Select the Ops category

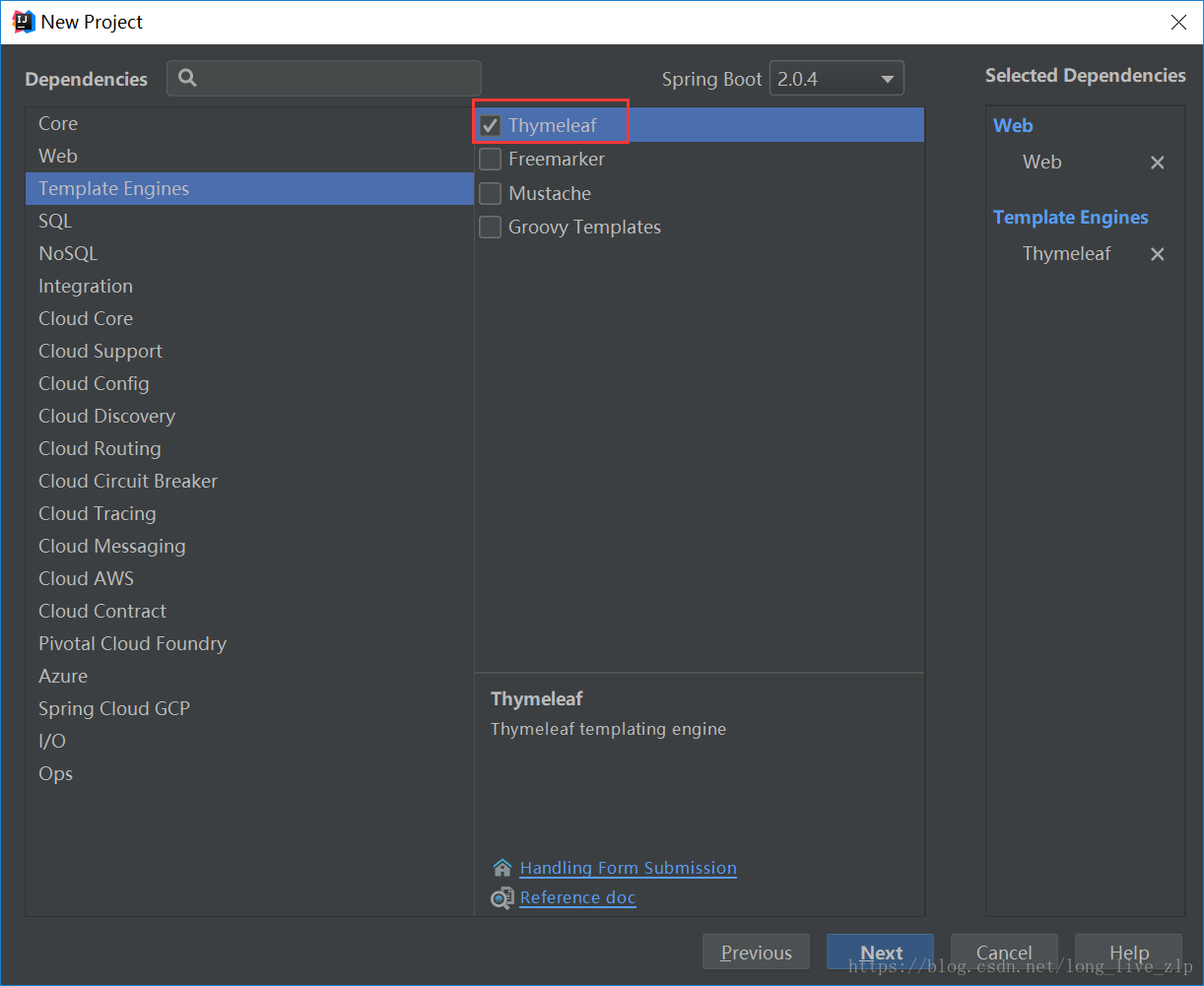(x=249, y=773)
